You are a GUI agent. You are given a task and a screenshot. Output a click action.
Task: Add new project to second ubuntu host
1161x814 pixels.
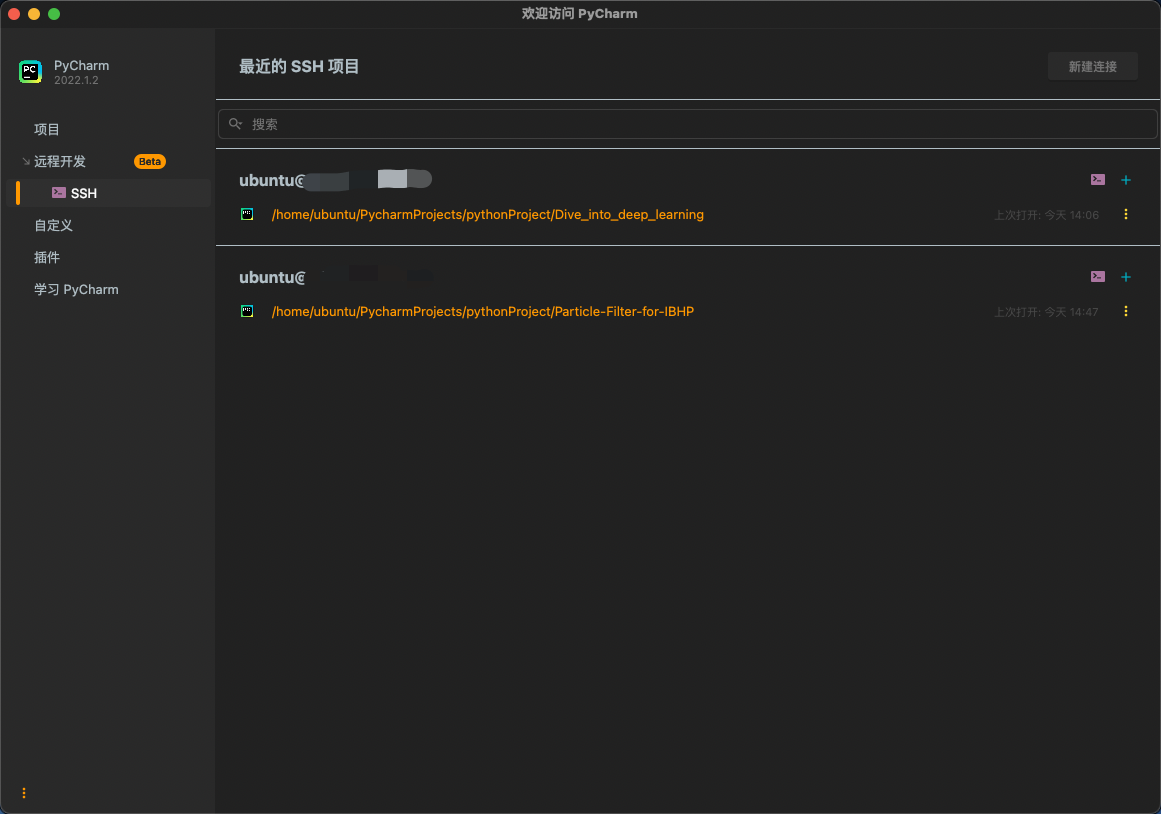[1125, 277]
